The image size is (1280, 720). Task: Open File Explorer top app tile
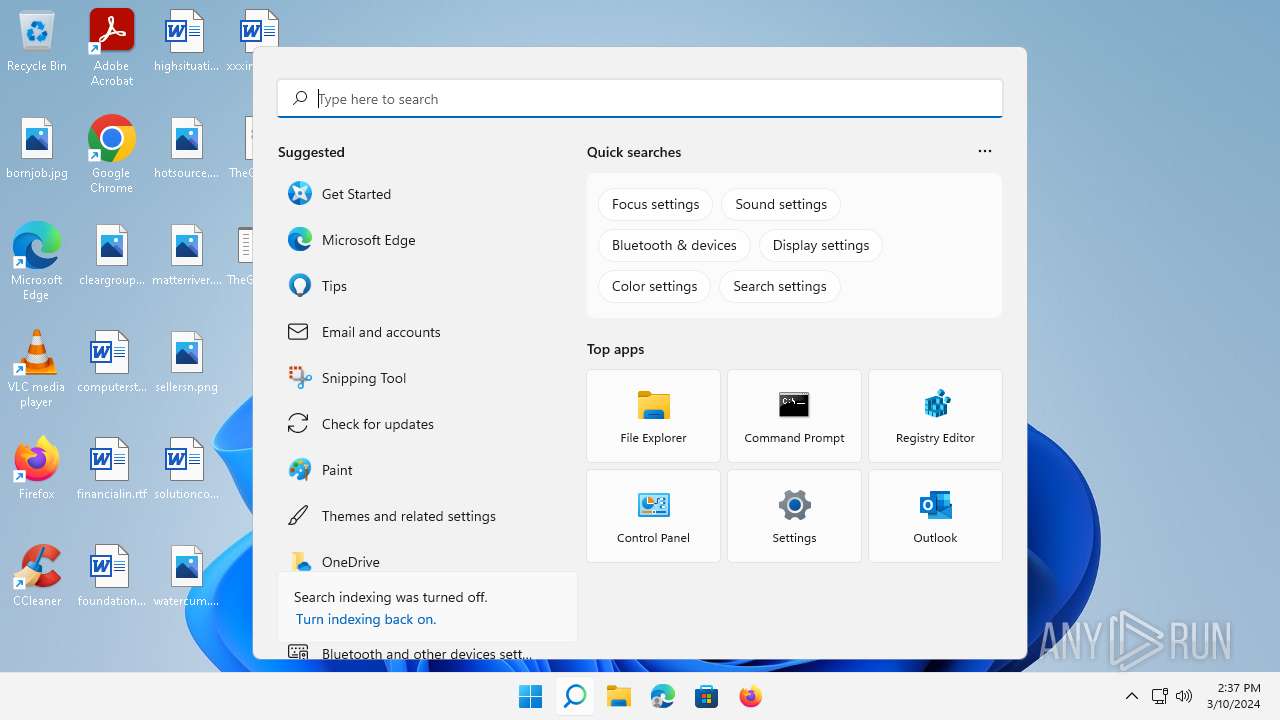pyautogui.click(x=653, y=416)
